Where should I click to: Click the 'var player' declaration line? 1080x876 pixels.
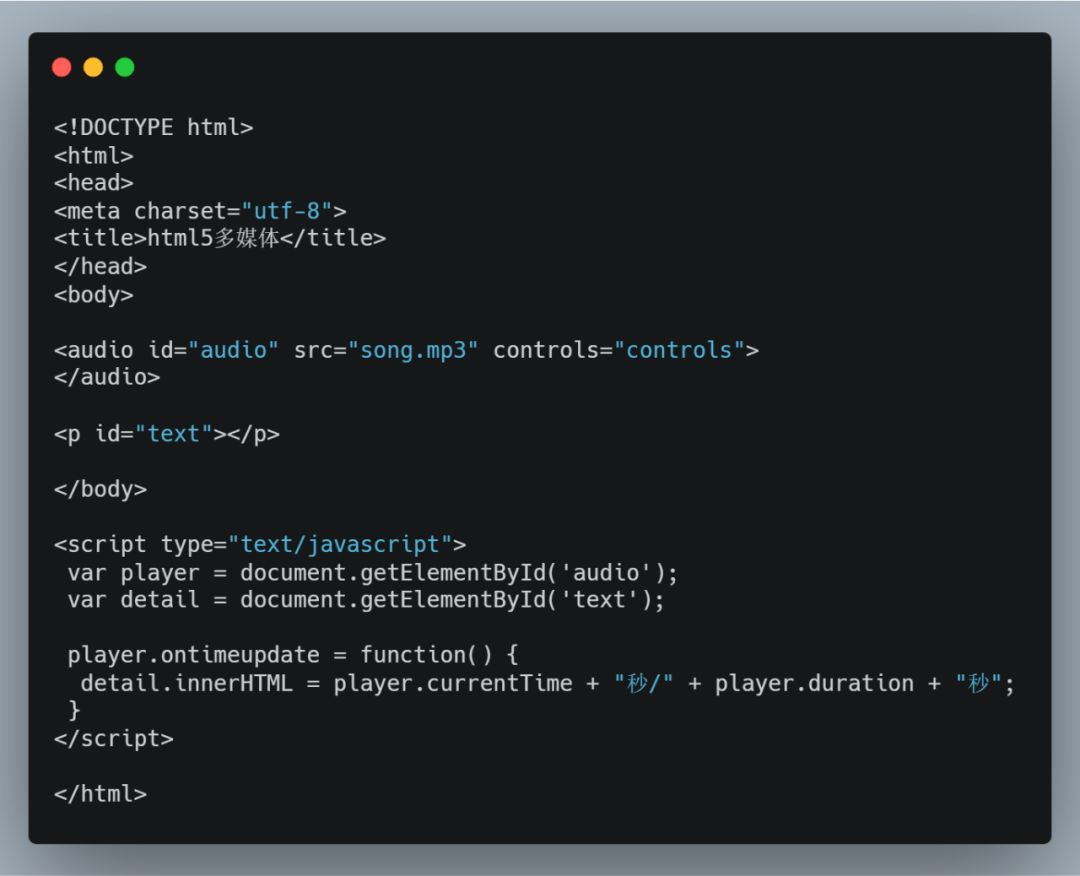[372, 573]
